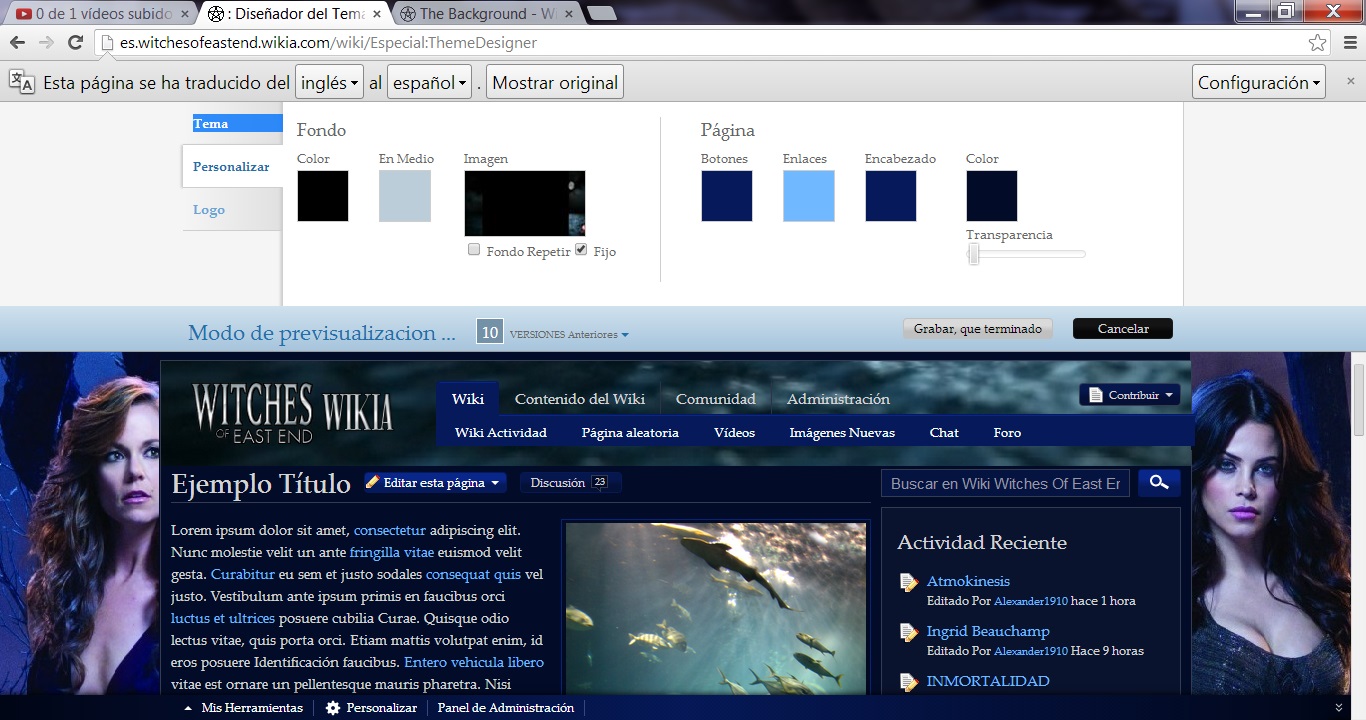This screenshot has width=1366, height=720.
Task: Open the Comunidad menu
Action: (716, 399)
